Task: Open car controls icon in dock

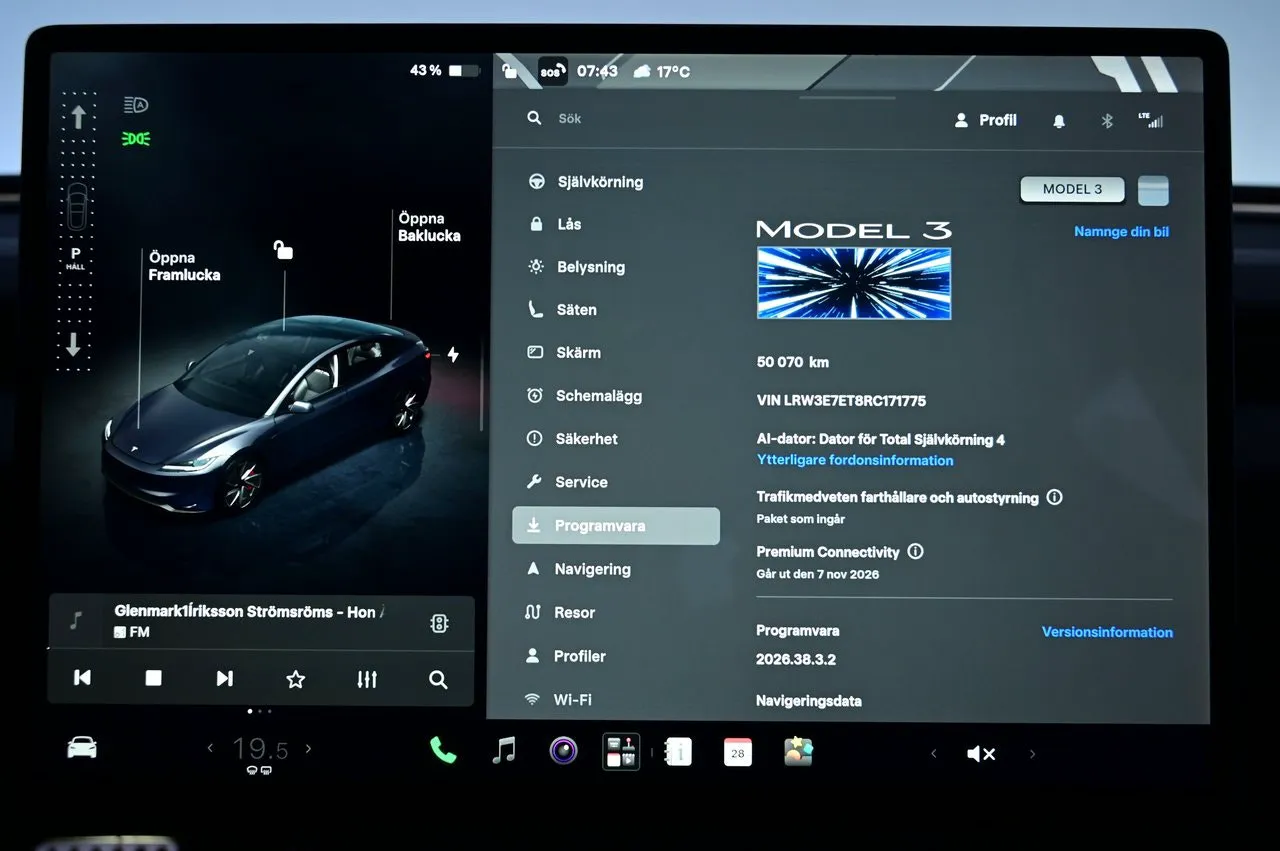Action: click(82, 748)
